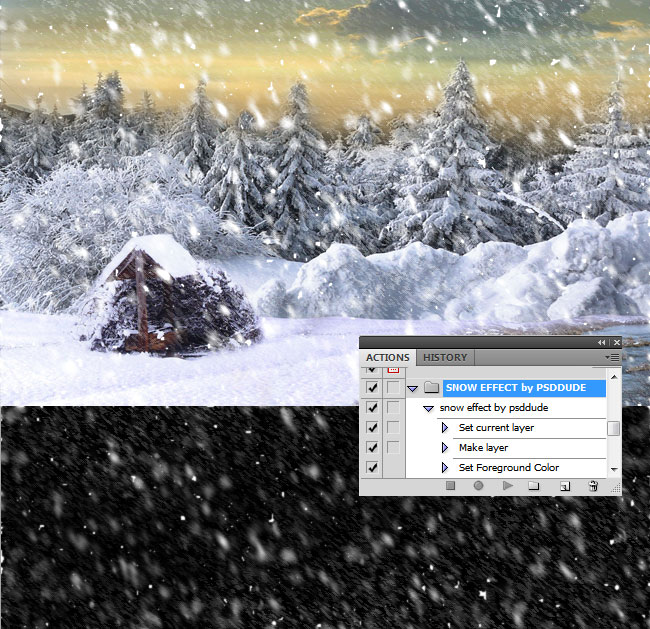
Task: Collapse the SNOW EFFECT by PSDDUDE set
Action: [412, 389]
